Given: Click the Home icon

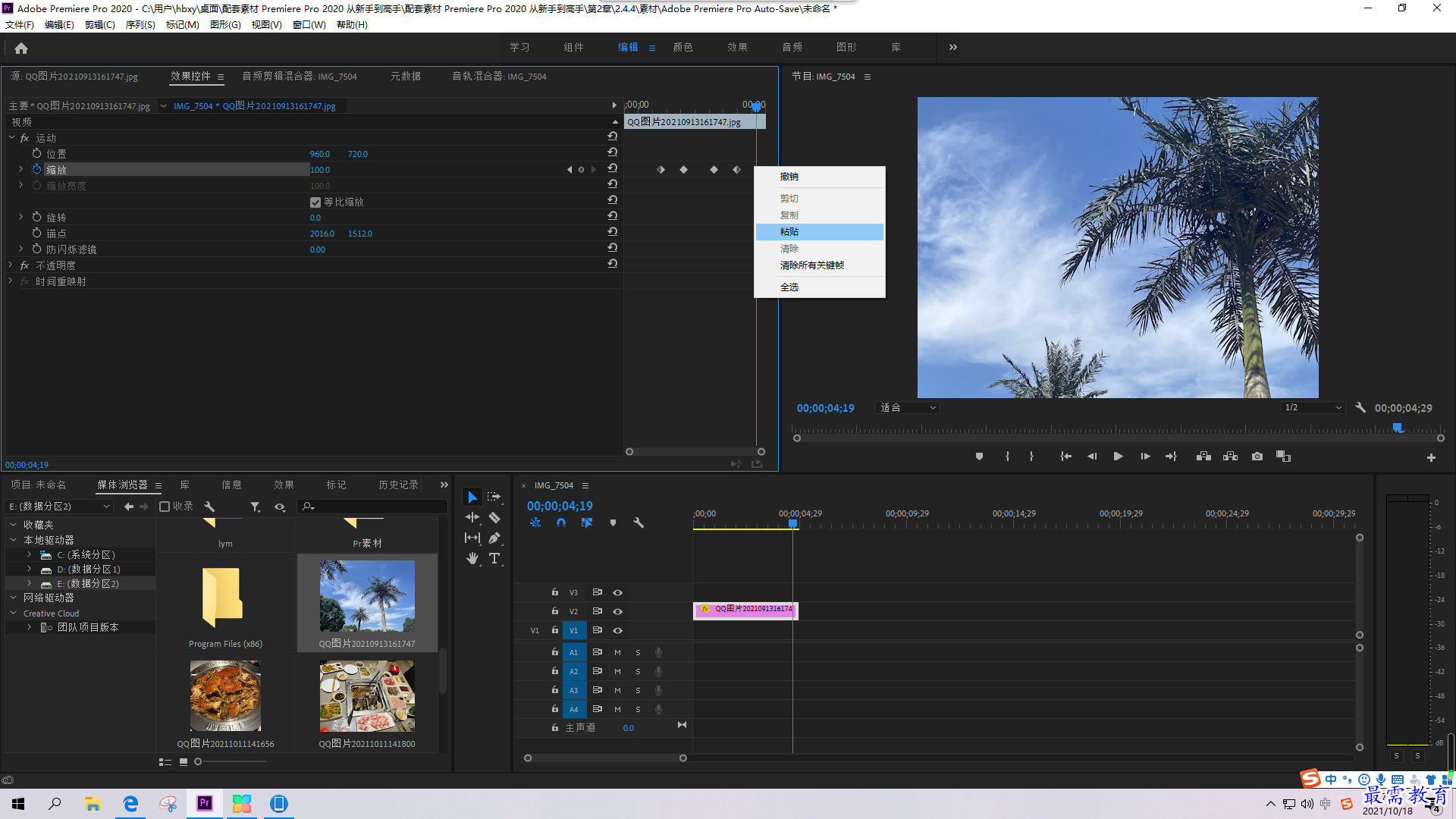Looking at the screenshot, I should (x=21, y=48).
